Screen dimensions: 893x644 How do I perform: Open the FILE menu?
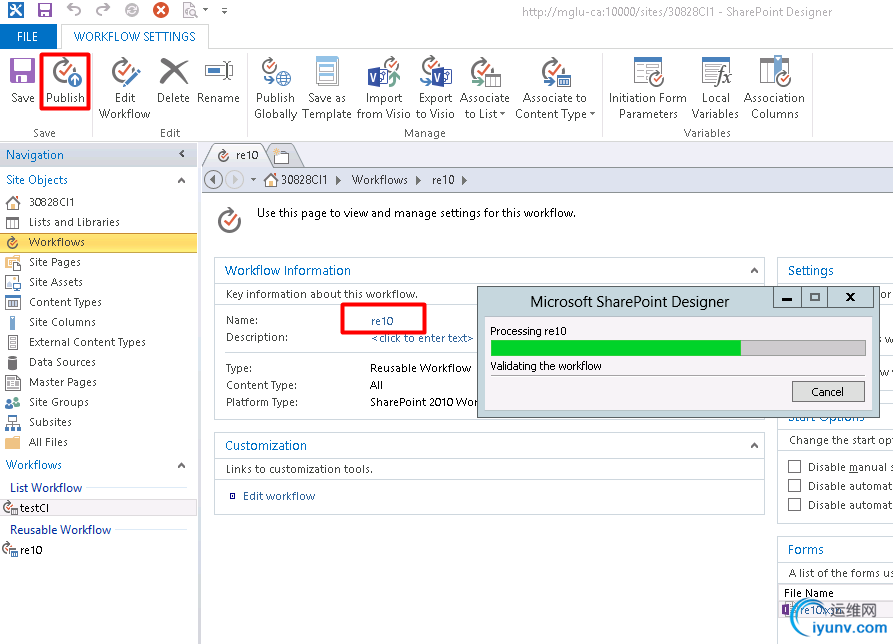(28, 36)
